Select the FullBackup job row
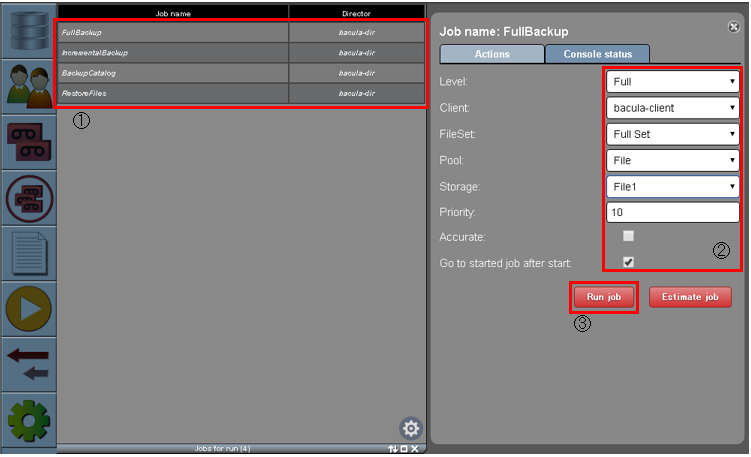The image size is (751, 457). (x=241, y=33)
